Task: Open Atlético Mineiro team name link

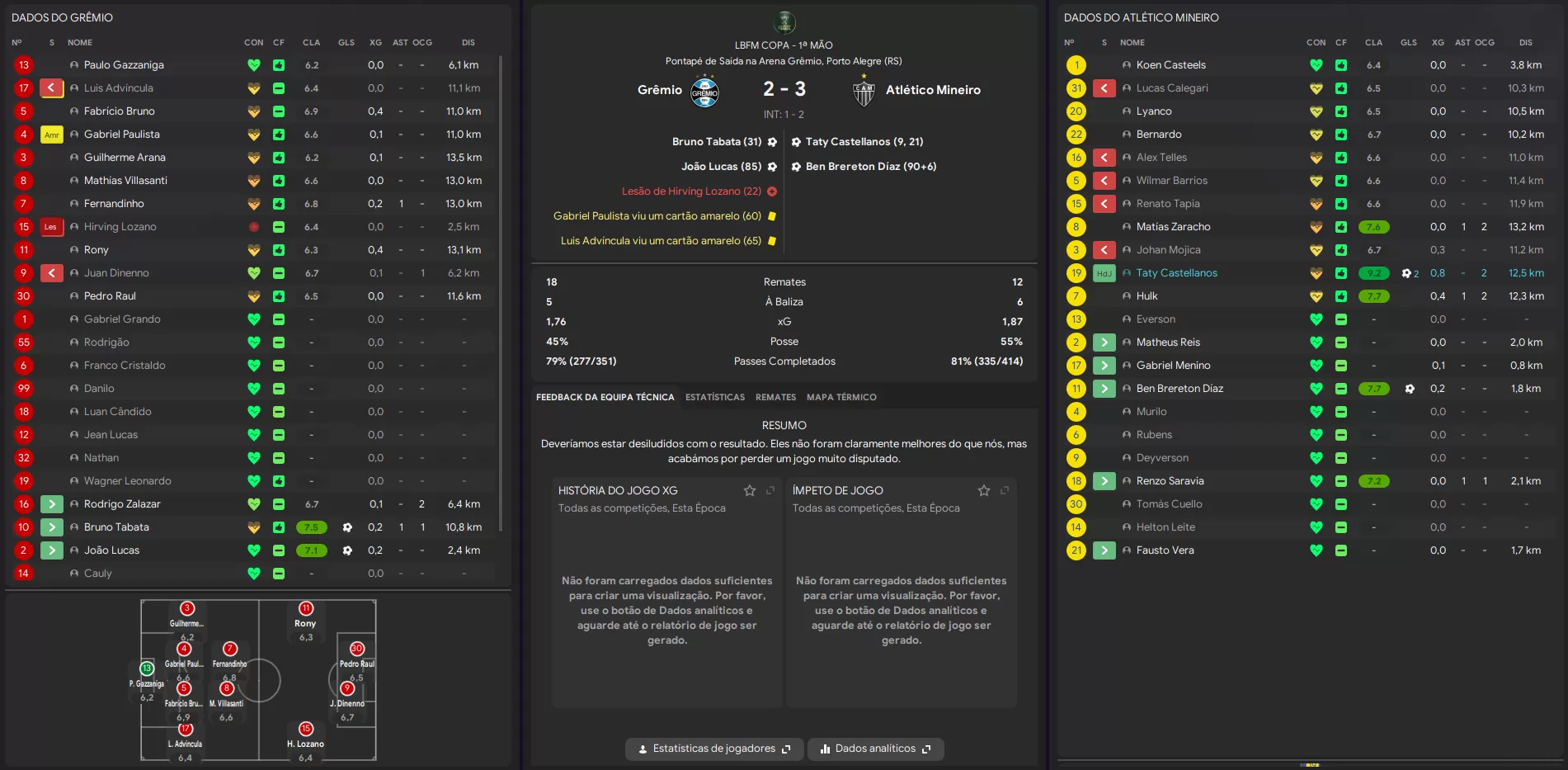Action: tap(933, 90)
